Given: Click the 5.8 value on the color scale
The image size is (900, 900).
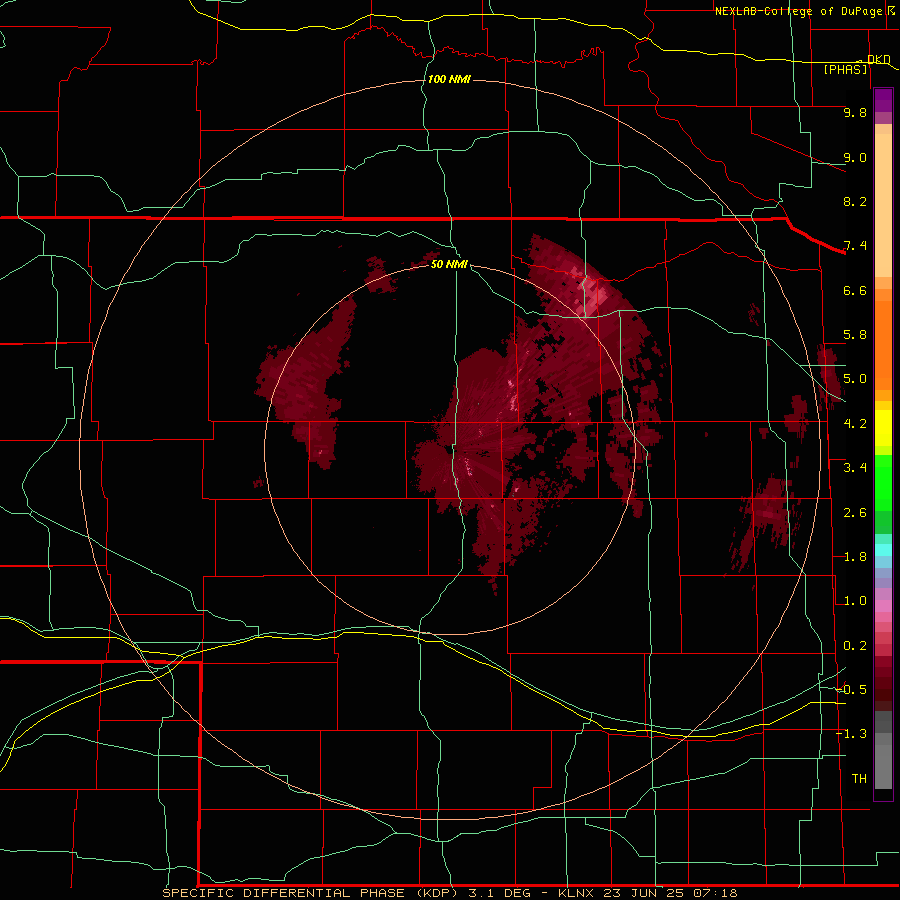Looking at the screenshot, I should point(855,335).
